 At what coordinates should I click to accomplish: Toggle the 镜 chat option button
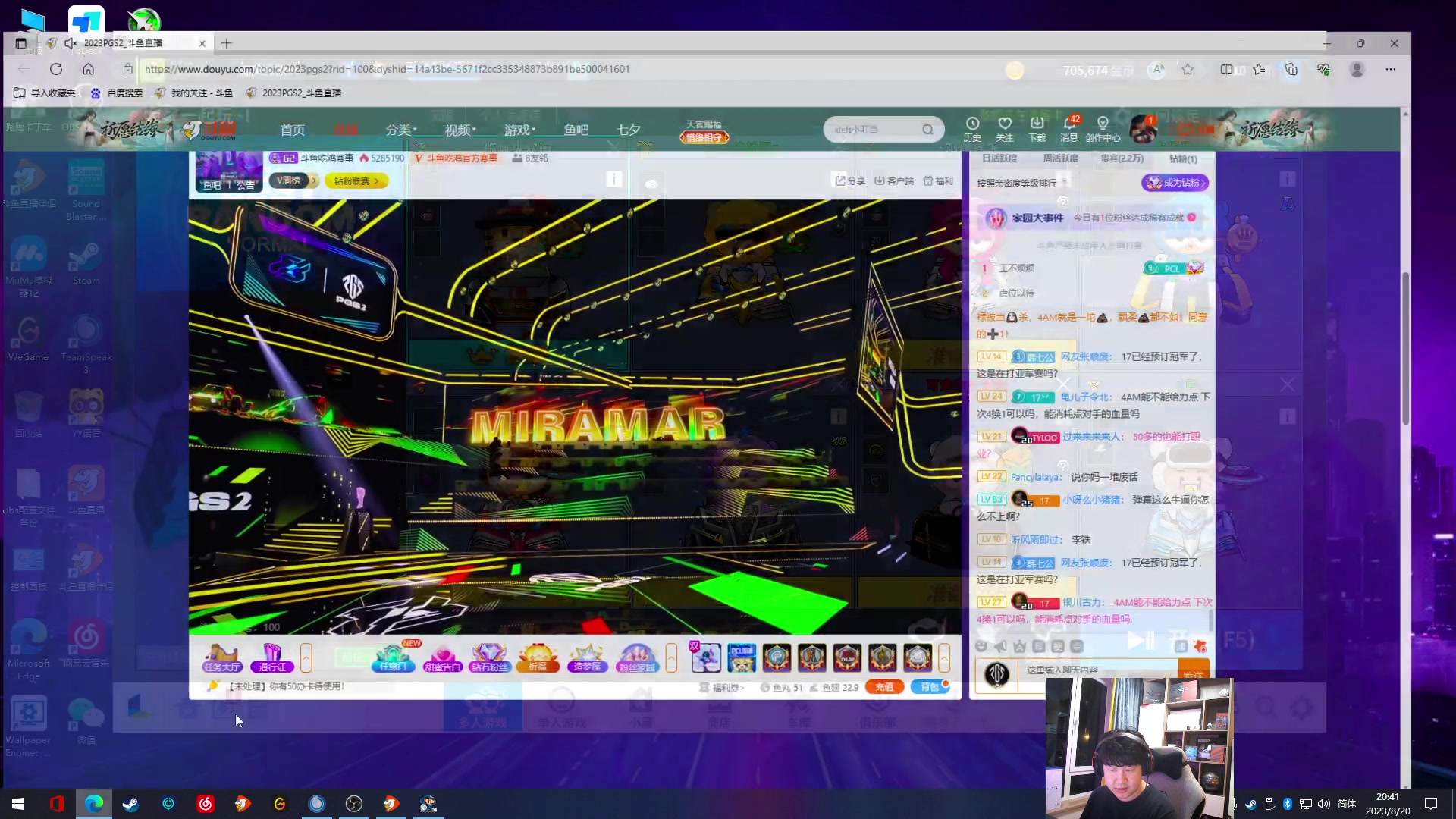[x=1058, y=646]
